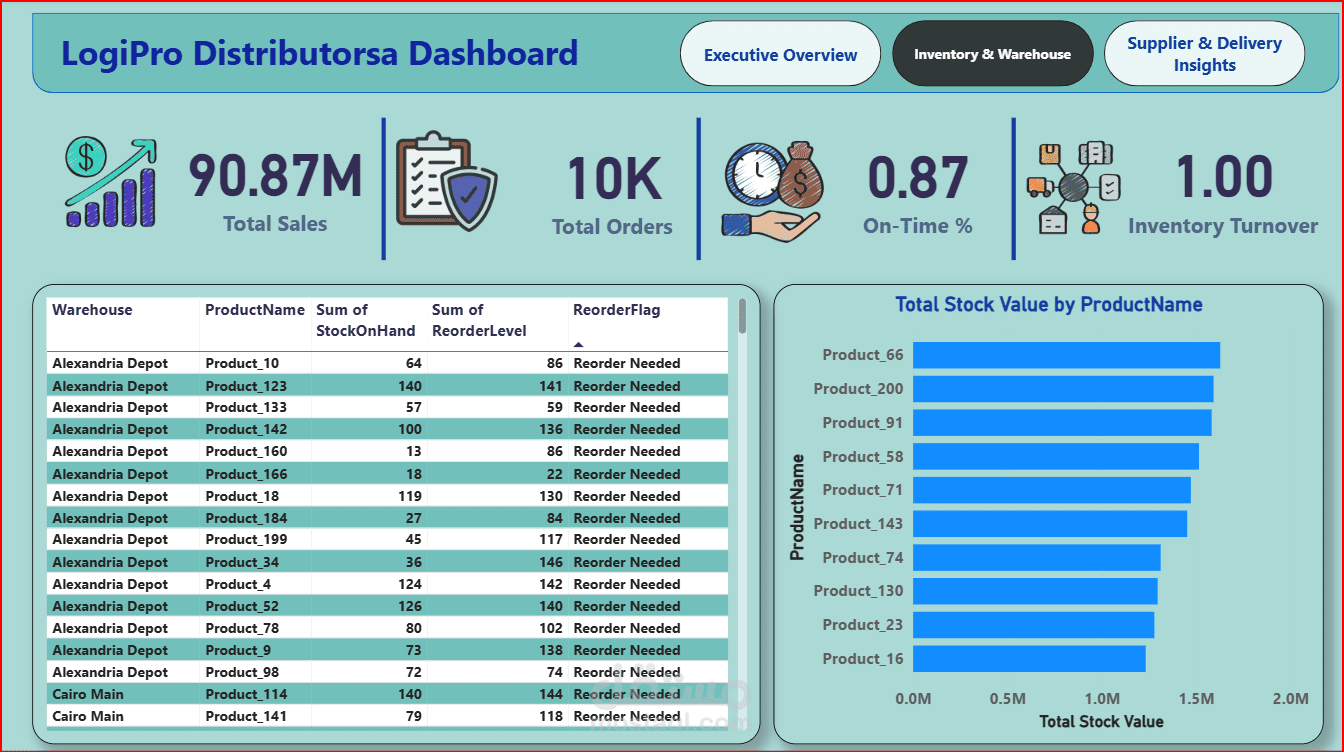Select the Product_130 bar in chart
Image resolution: width=1344 pixels, height=752 pixels.
[1035, 591]
